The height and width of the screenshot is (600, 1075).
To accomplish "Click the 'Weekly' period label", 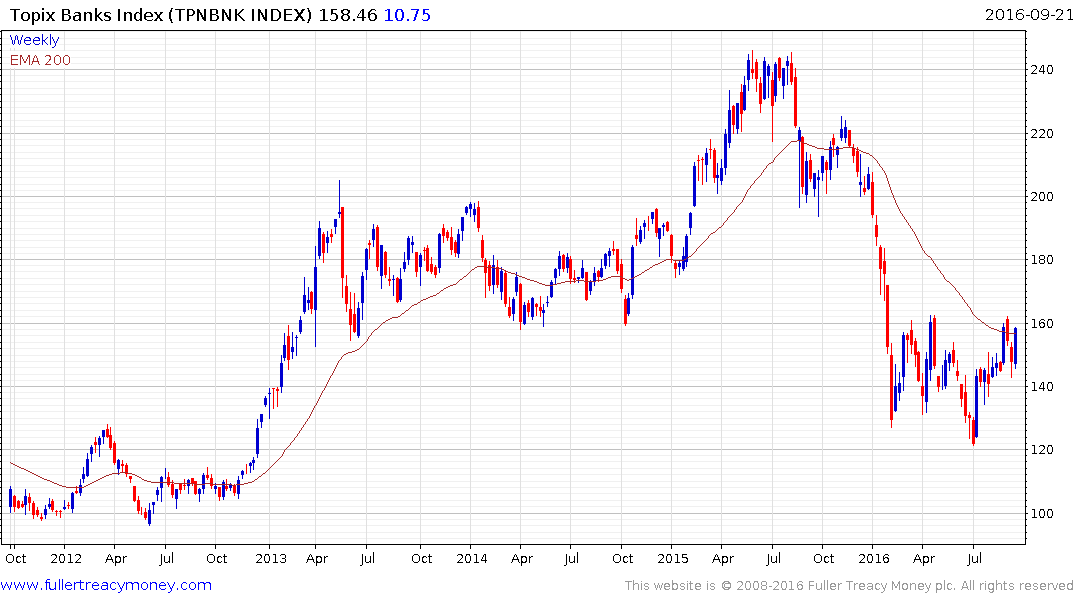I will click(x=34, y=40).
